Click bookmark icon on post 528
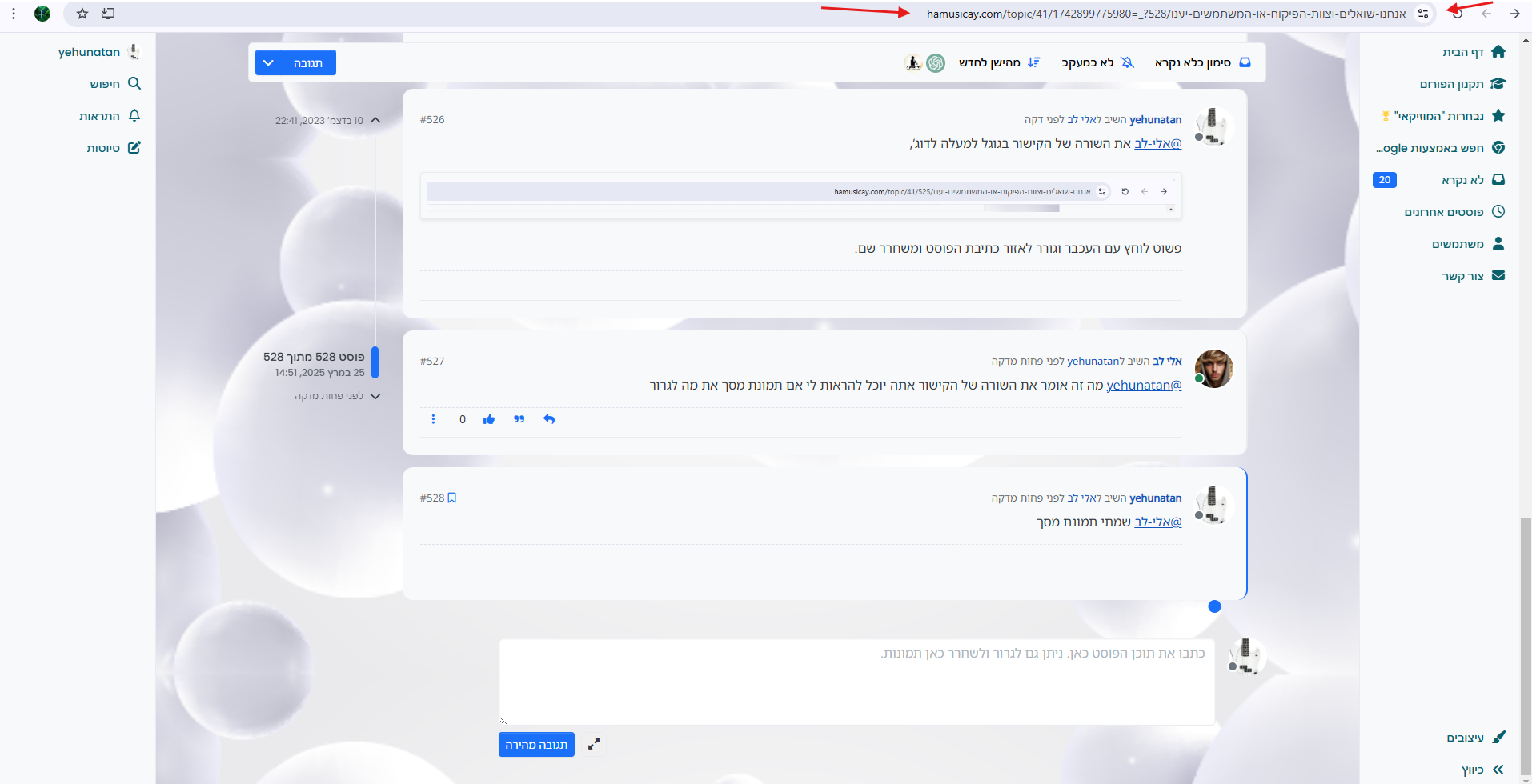This screenshot has width=1532, height=784. pyautogui.click(x=451, y=498)
